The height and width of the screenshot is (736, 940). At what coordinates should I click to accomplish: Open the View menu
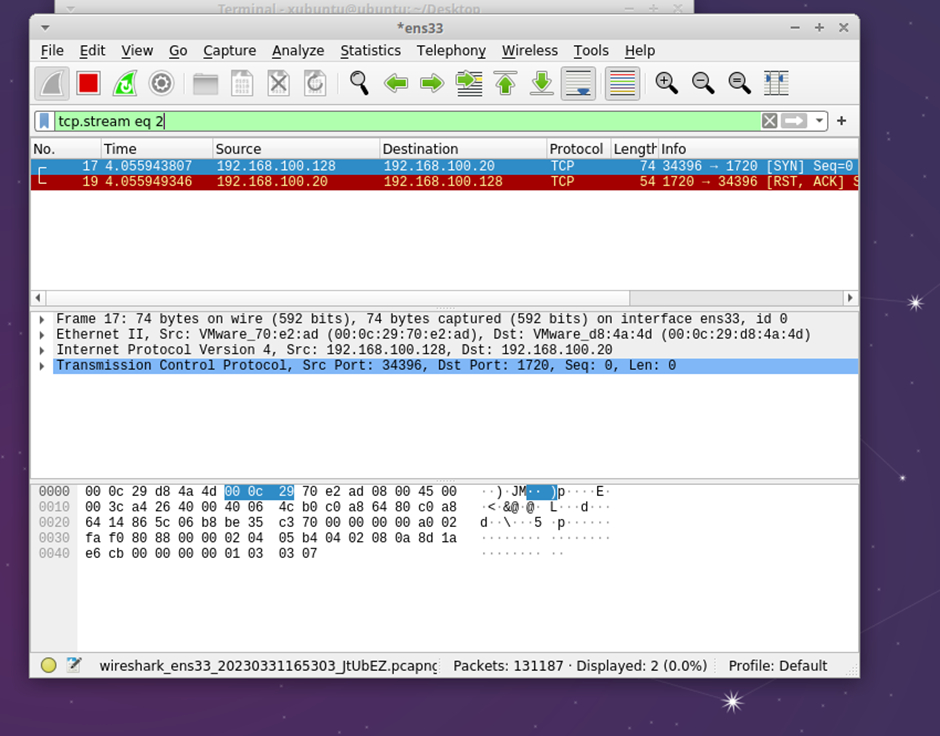[x=137, y=51]
